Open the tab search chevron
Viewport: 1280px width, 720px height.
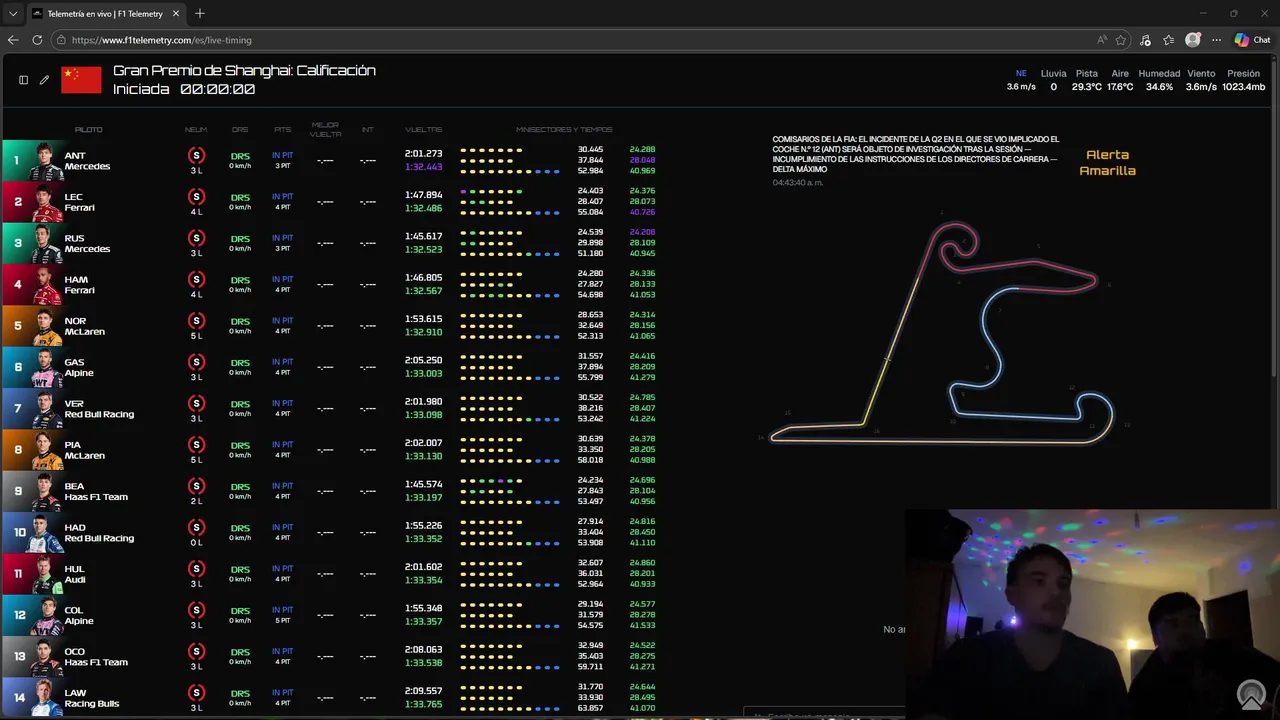(x=12, y=14)
